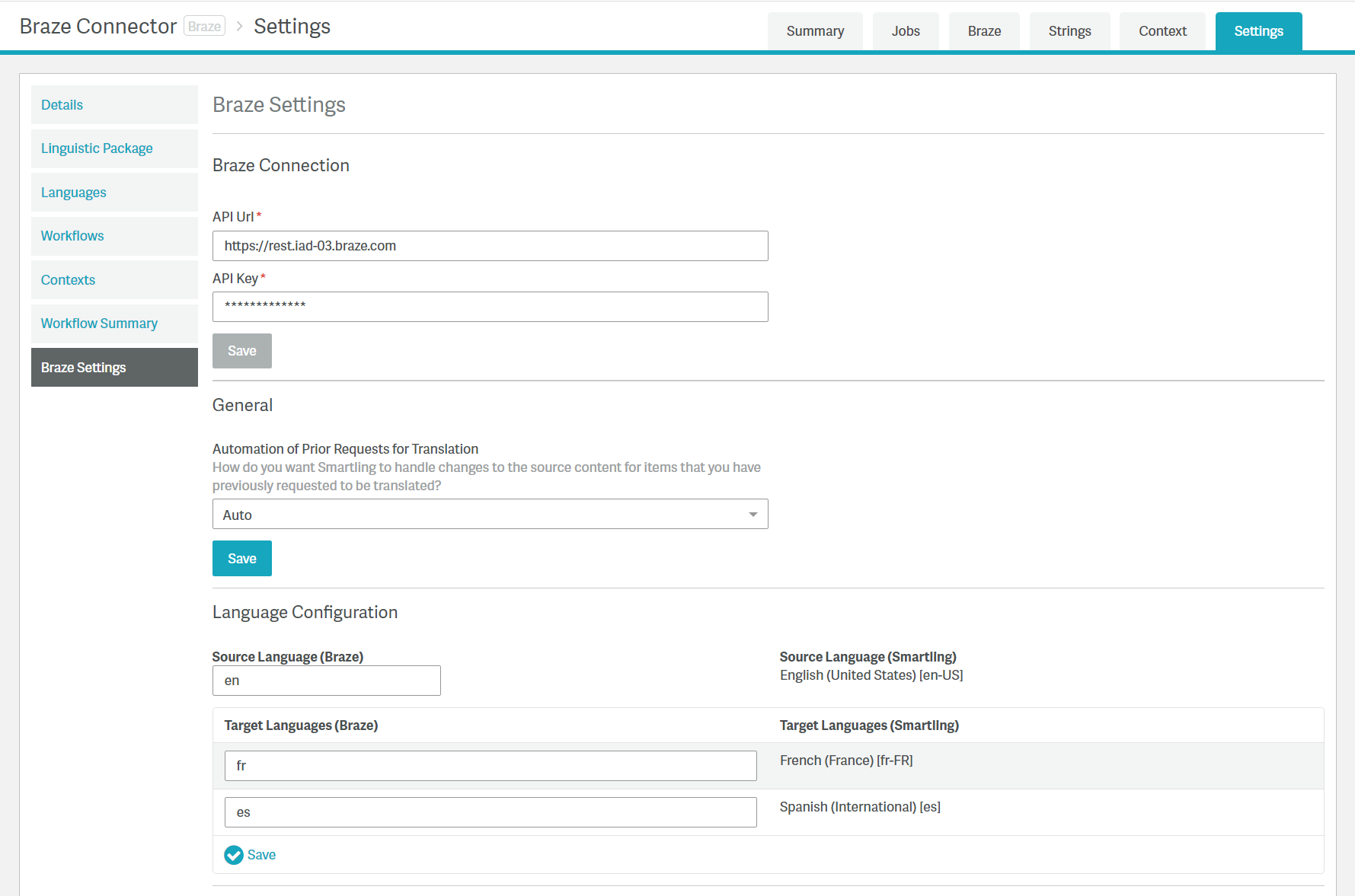Viewport: 1355px width, 896px height.
Task: Open the Jobs tab
Action: (906, 31)
